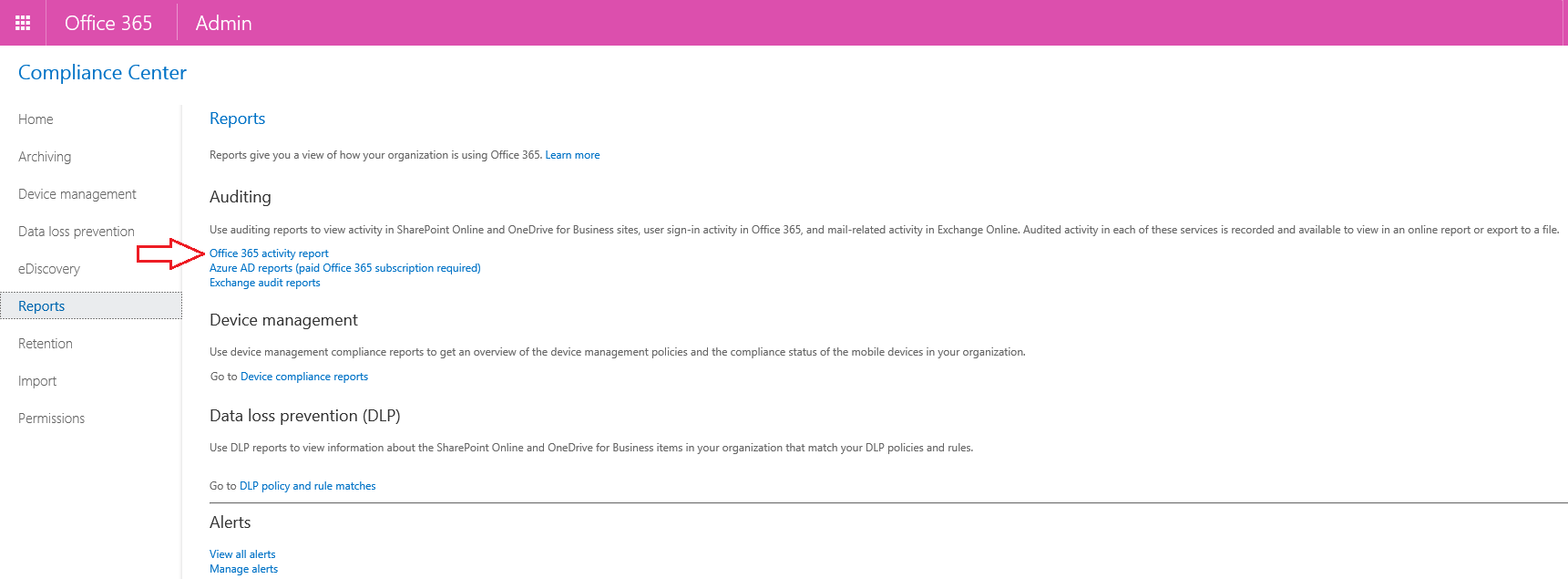Open eDiscovery from the left menu

click(x=49, y=269)
